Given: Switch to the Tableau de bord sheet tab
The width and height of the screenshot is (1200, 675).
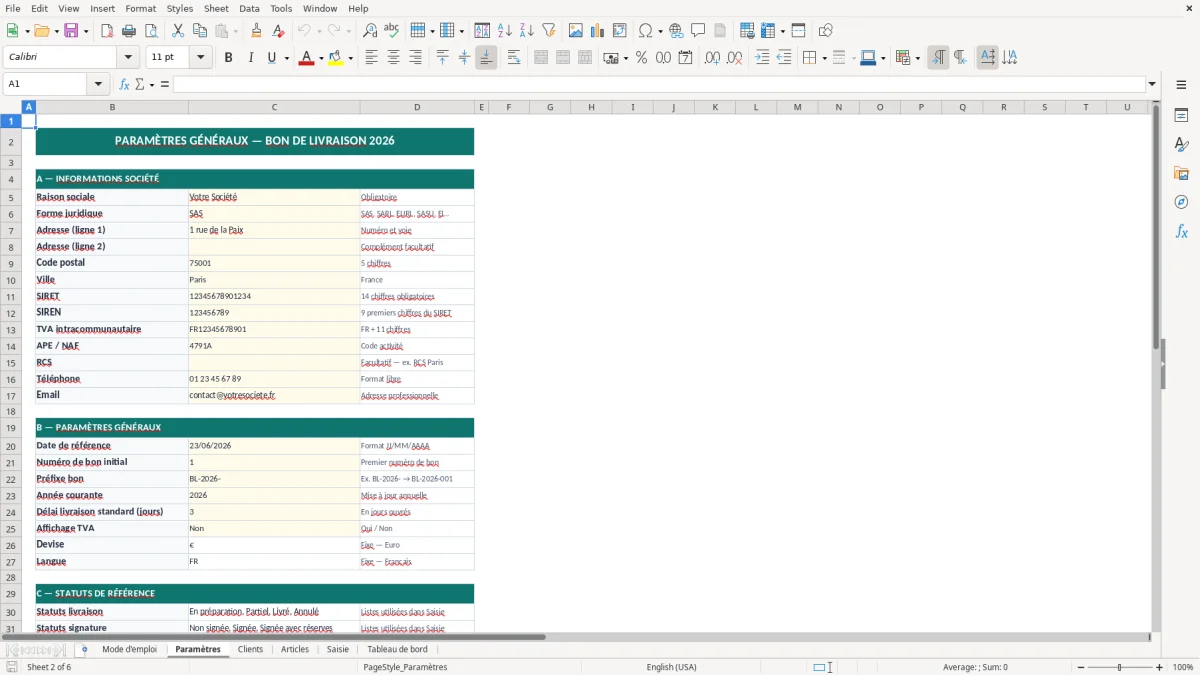Looking at the screenshot, I should tap(397, 649).
